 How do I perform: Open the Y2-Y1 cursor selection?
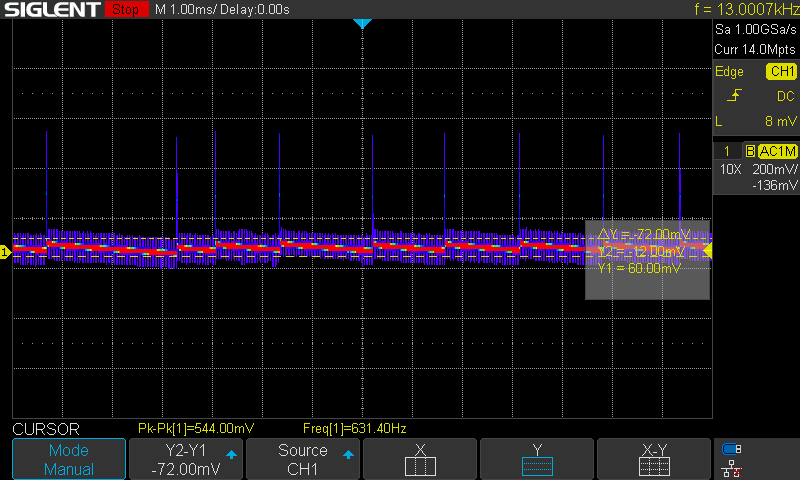(x=186, y=460)
